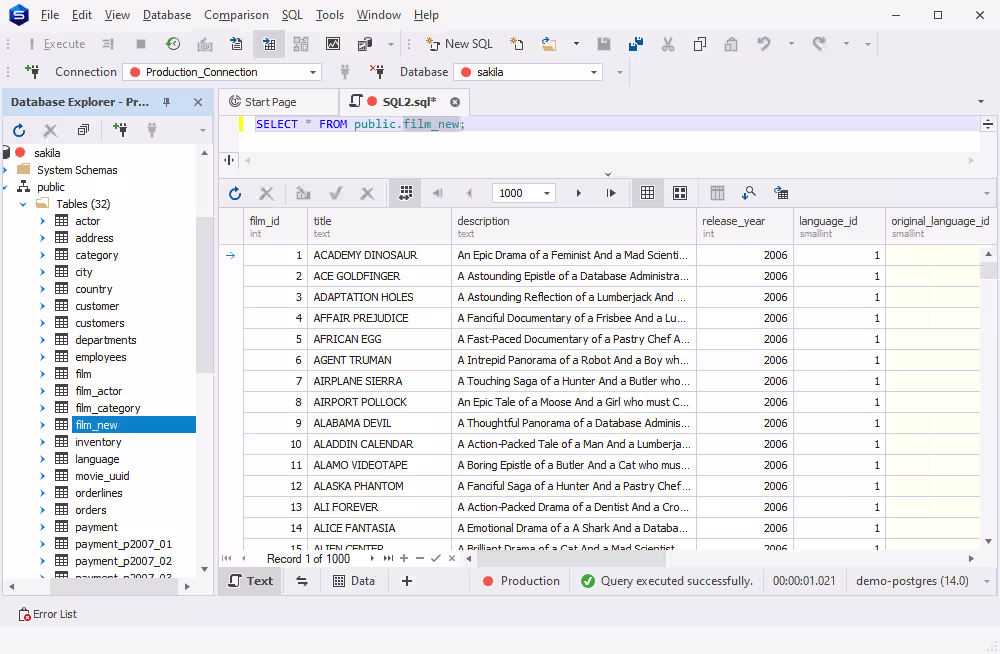Viewport: 1000px width, 654px height.
Task: Click the Undo arrow icon
Action: [763, 44]
